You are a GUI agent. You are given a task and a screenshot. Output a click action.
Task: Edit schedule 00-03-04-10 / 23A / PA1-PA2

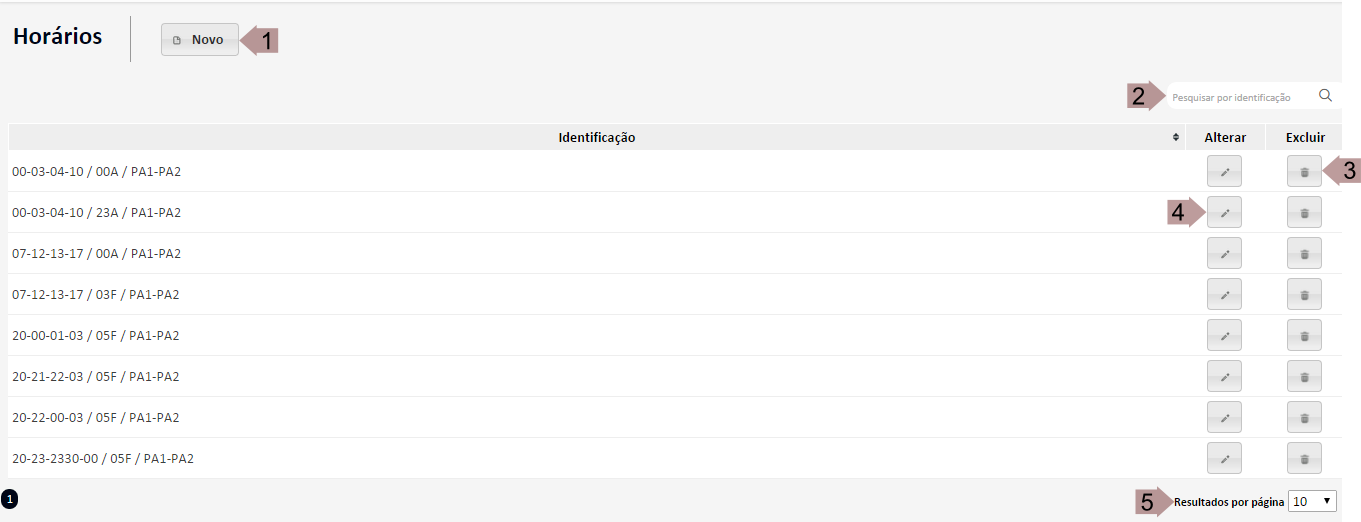pyautogui.click(x=1224, y=212)
